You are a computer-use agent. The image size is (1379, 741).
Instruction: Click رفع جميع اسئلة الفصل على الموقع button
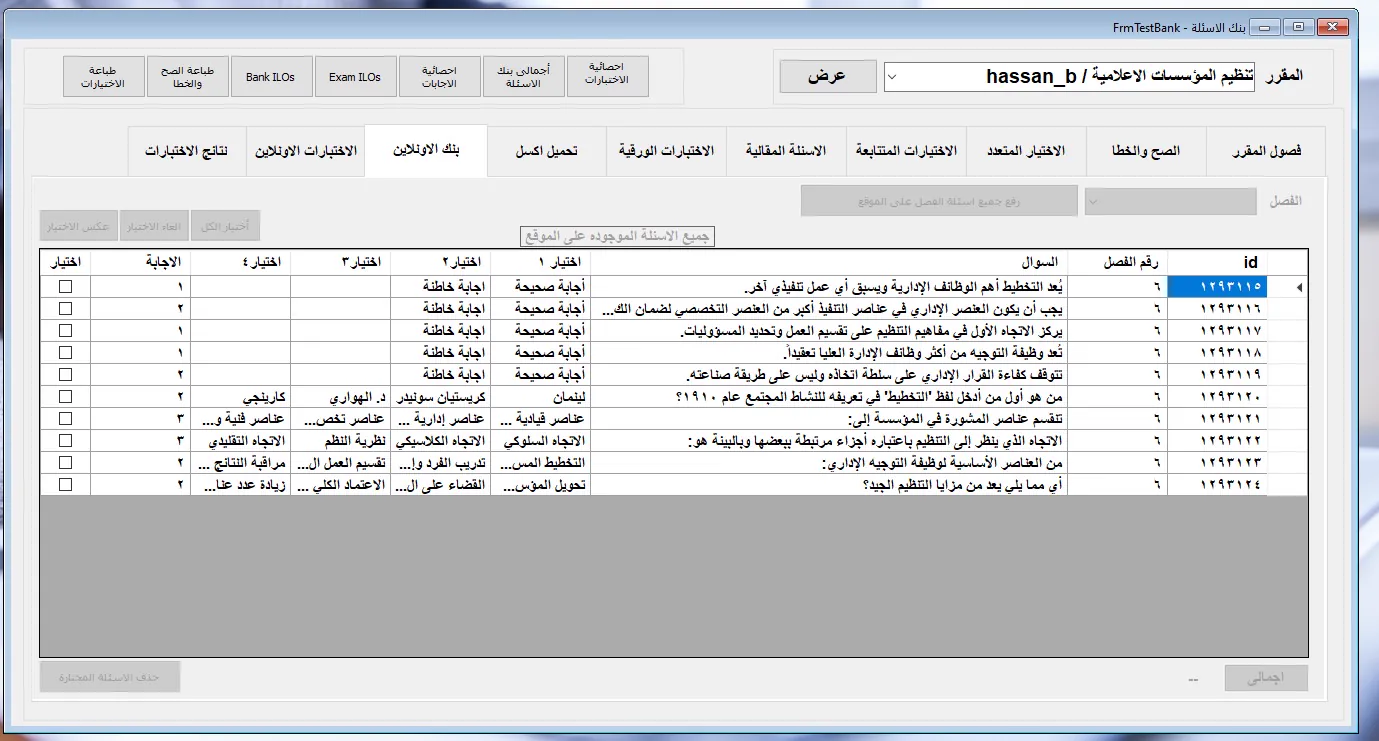[x=939, y=201]
